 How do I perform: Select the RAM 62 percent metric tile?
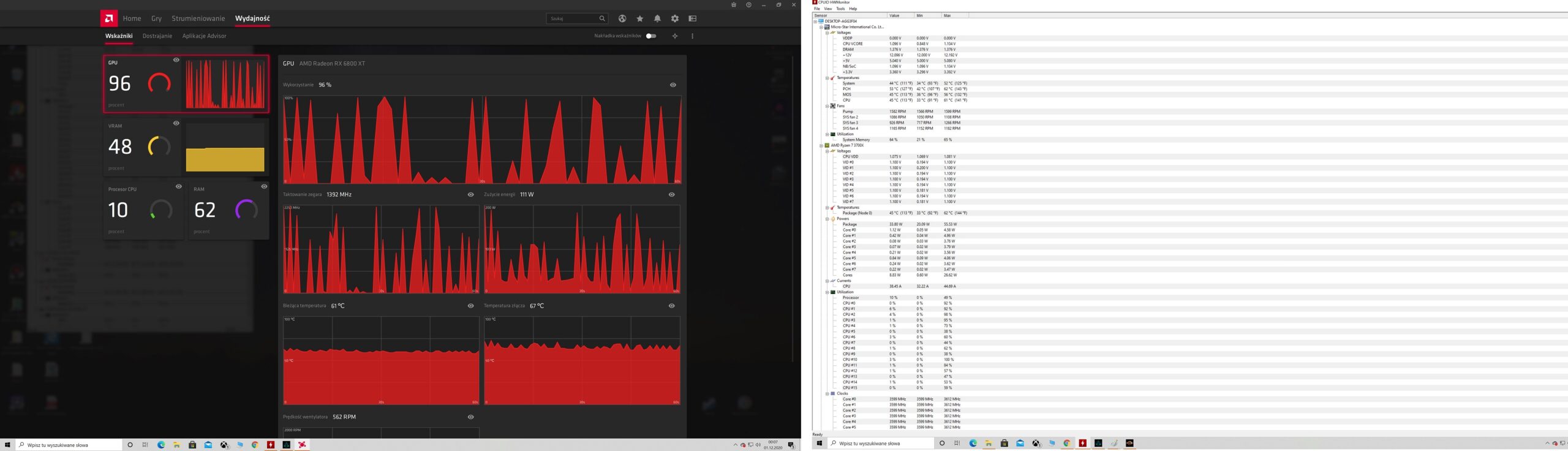click(x=229, y=210)
